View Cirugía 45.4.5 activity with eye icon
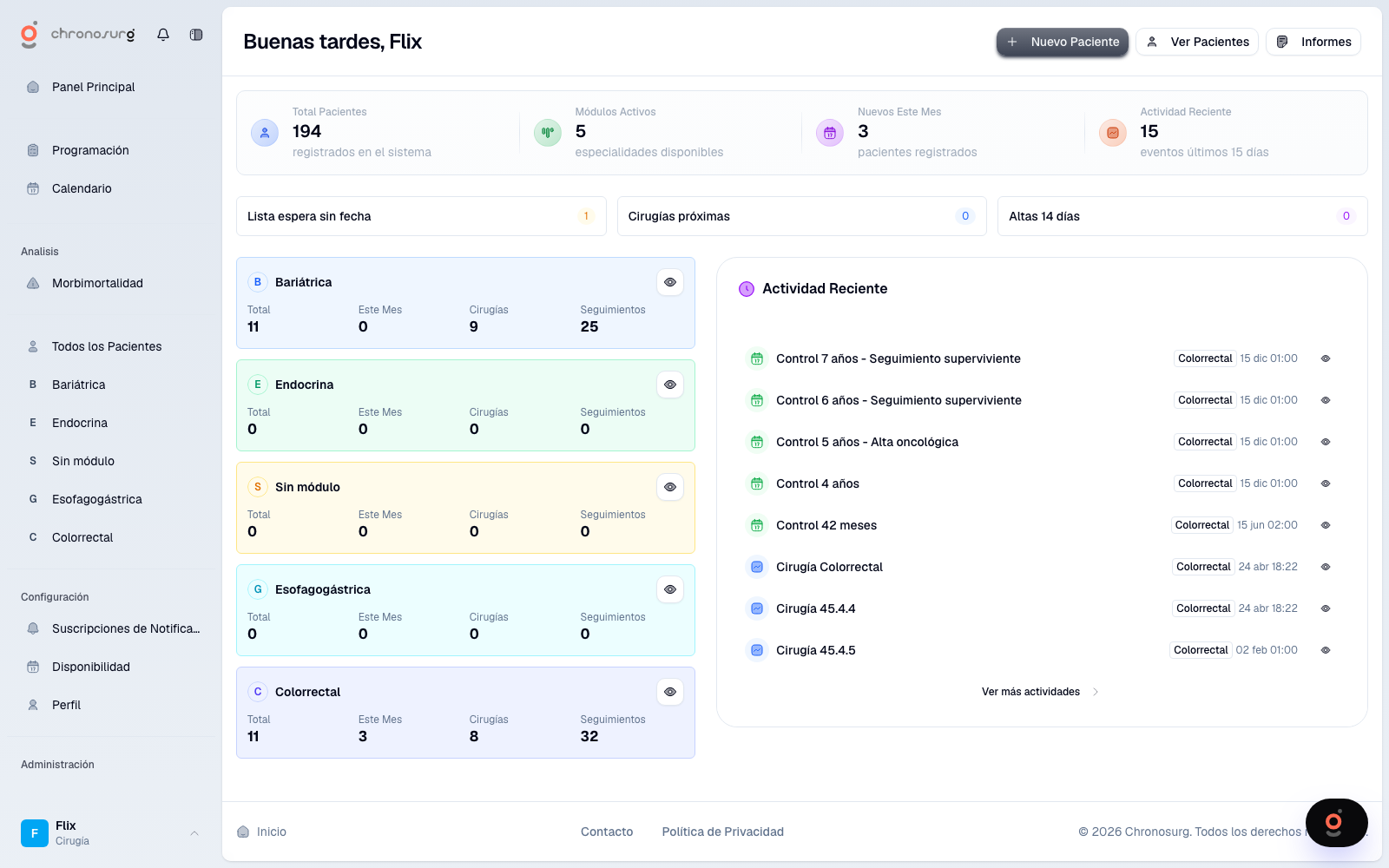The image size is (1389, 868). tap(1326, 650)
